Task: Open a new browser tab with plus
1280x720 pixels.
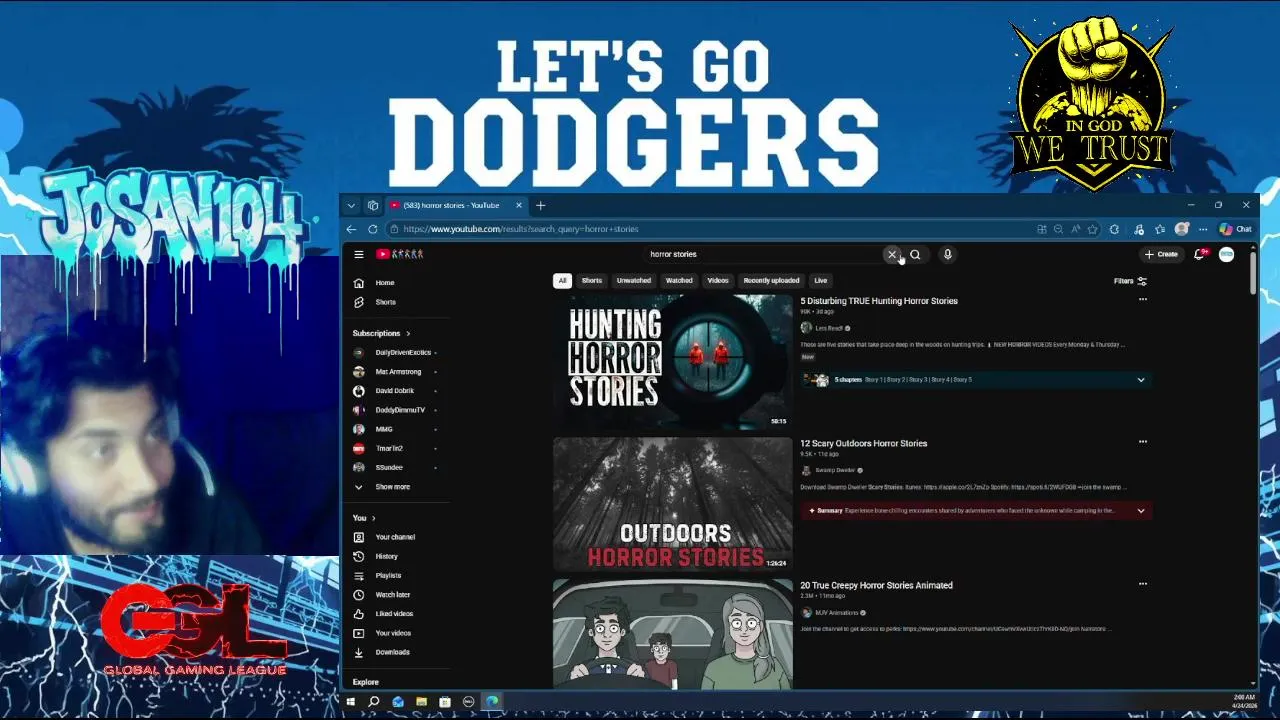Action: (x=540, y=205)
